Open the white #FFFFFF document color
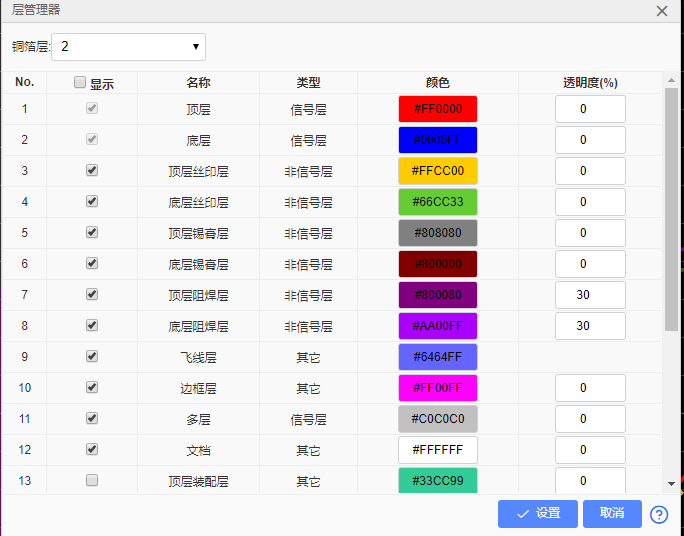684x536 pixels. (x=437, y=450)
